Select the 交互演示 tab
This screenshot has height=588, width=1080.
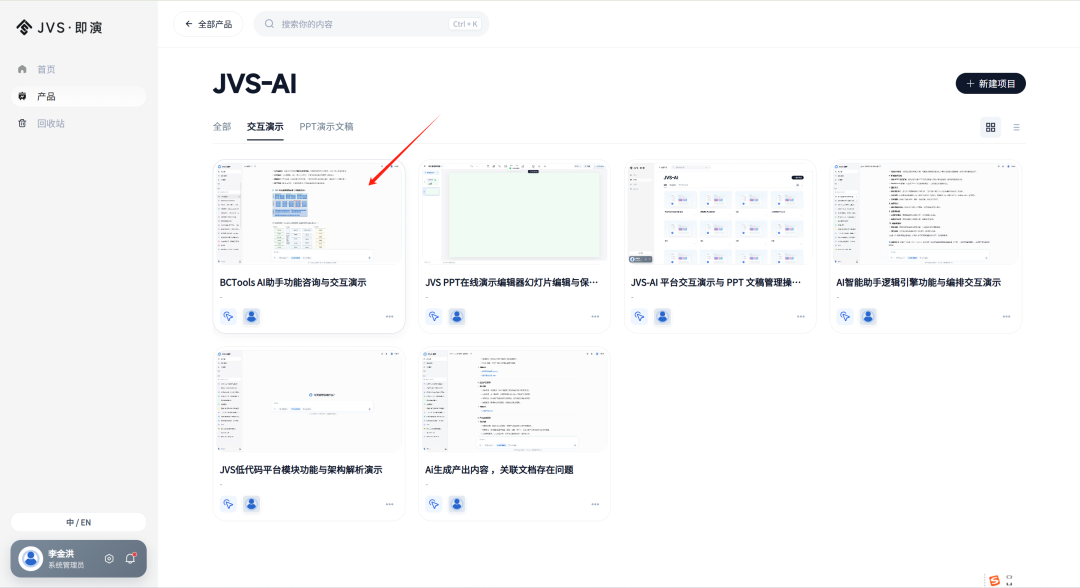click(265, 127)
